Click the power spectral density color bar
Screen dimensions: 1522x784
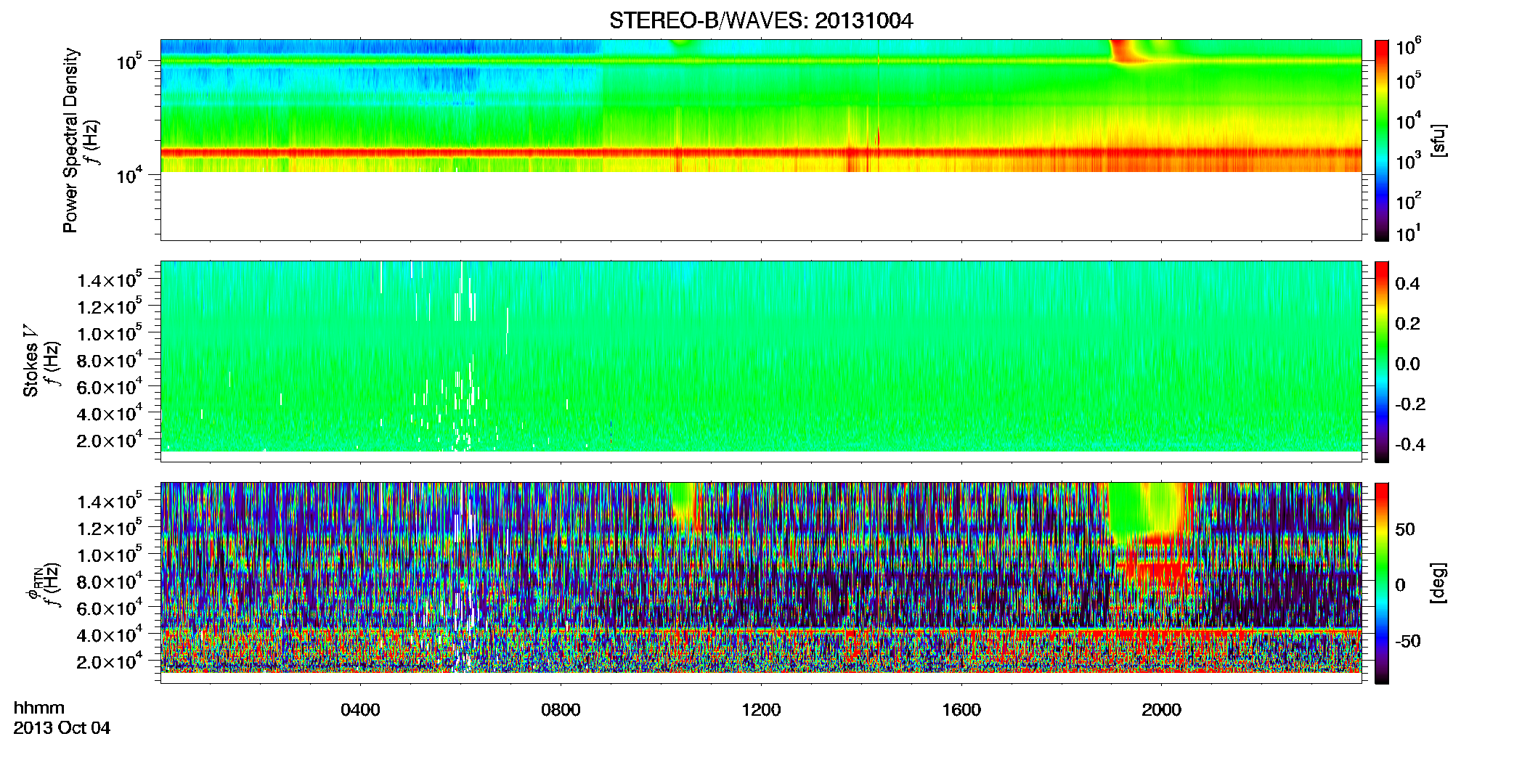(x=1382, y=140)
